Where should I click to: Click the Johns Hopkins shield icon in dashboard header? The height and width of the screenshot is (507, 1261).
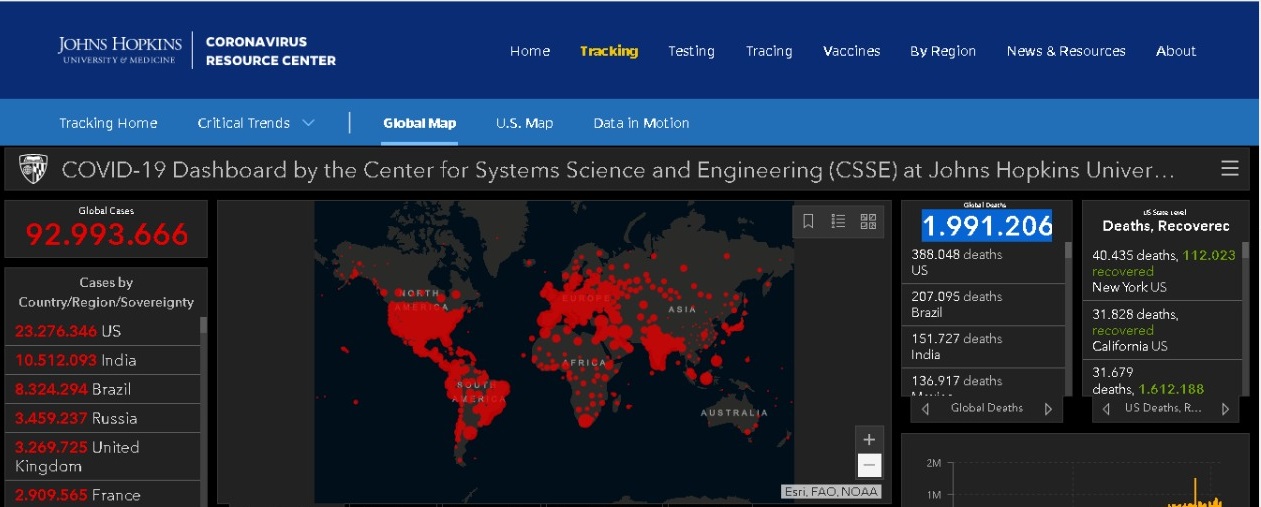pos(33,170)
